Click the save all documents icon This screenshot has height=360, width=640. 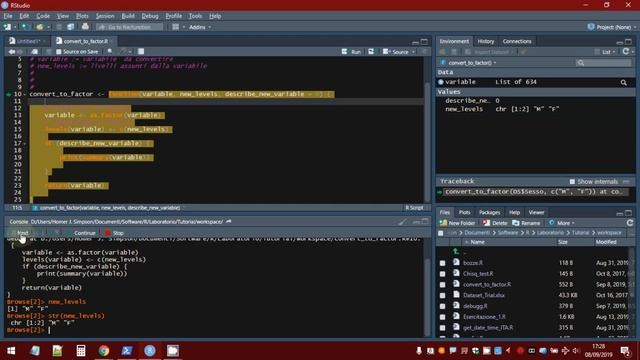tap(71, 27)
